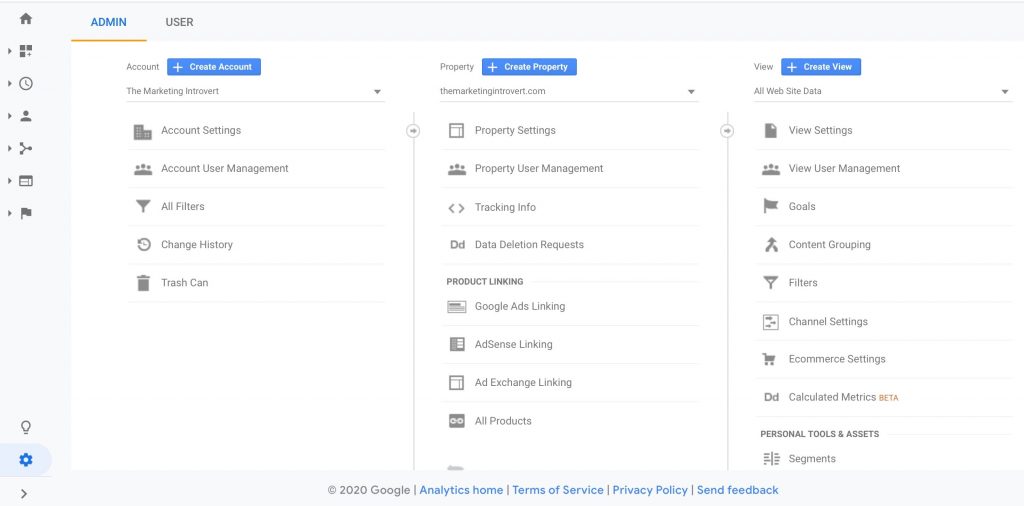Image resolution: width=1024 pixels, height=506 pixels.
Task: Click the All Filters funnel icon
Action: (x=142, y=206)
